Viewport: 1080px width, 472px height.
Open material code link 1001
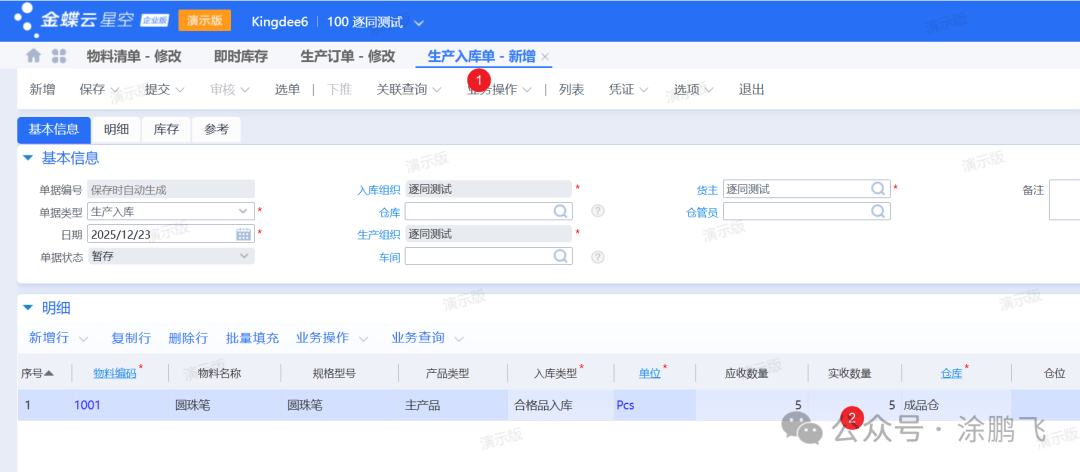(87, 405)
